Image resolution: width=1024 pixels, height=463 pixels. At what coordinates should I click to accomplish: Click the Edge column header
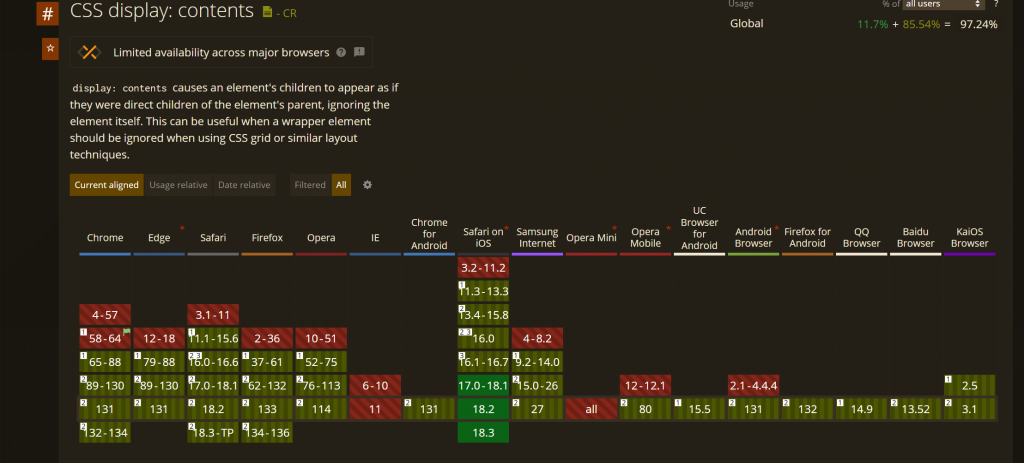click(x=159, y=238)
